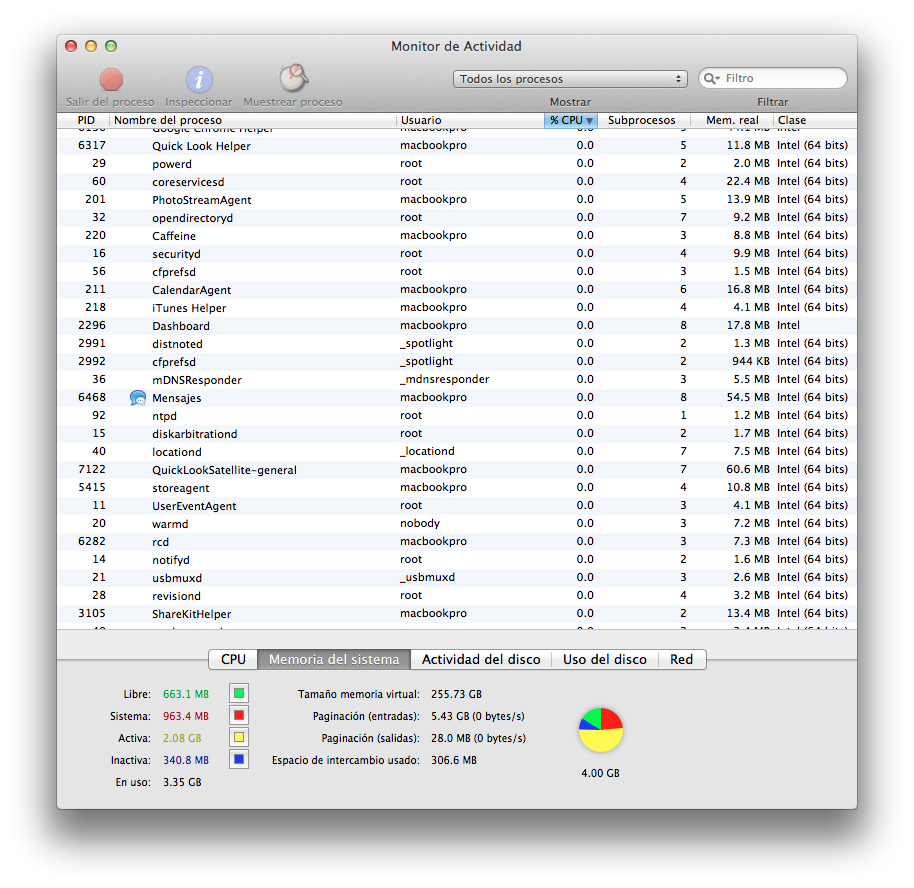
Task: Select the rcd process row
Action: [457, 542]
